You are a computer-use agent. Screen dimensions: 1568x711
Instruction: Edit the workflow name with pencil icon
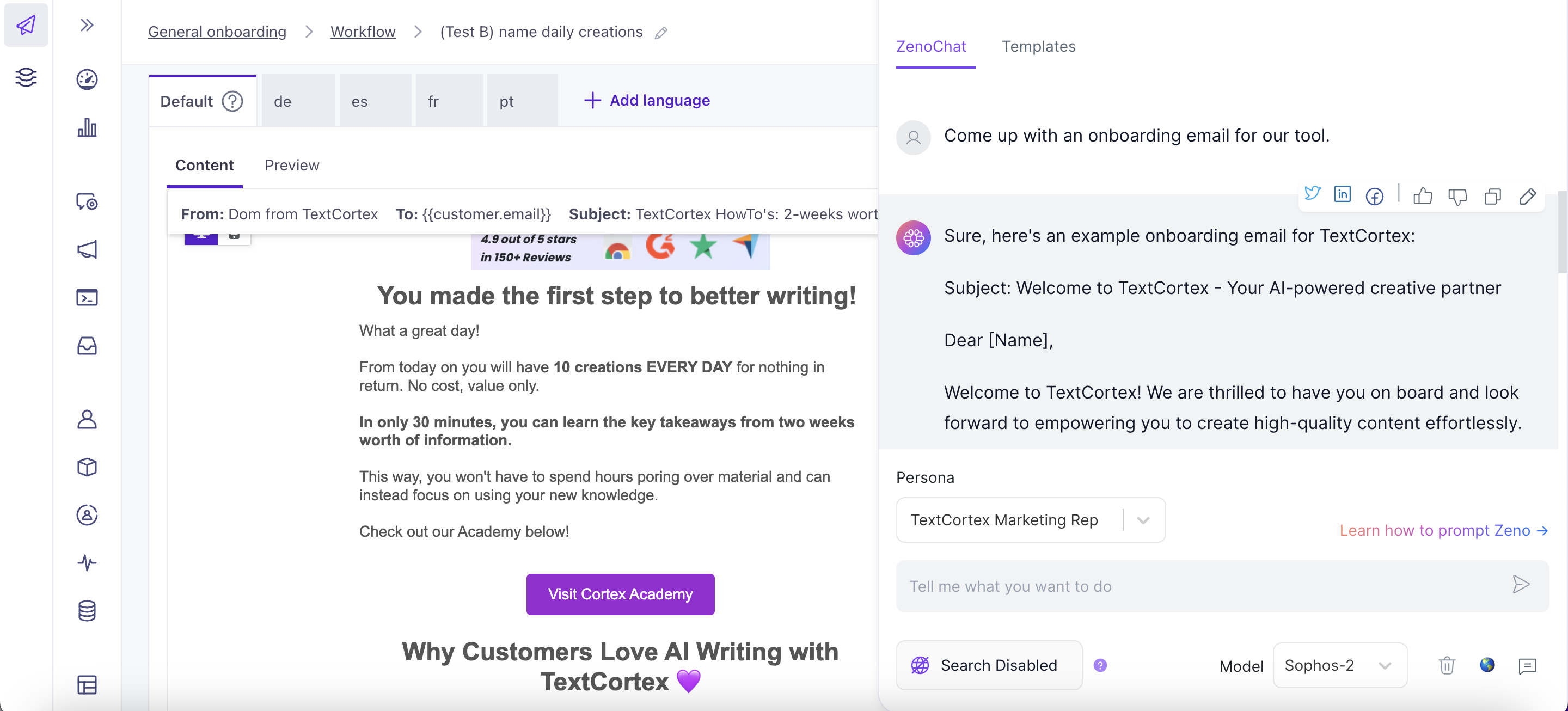[x=661, y=33]
